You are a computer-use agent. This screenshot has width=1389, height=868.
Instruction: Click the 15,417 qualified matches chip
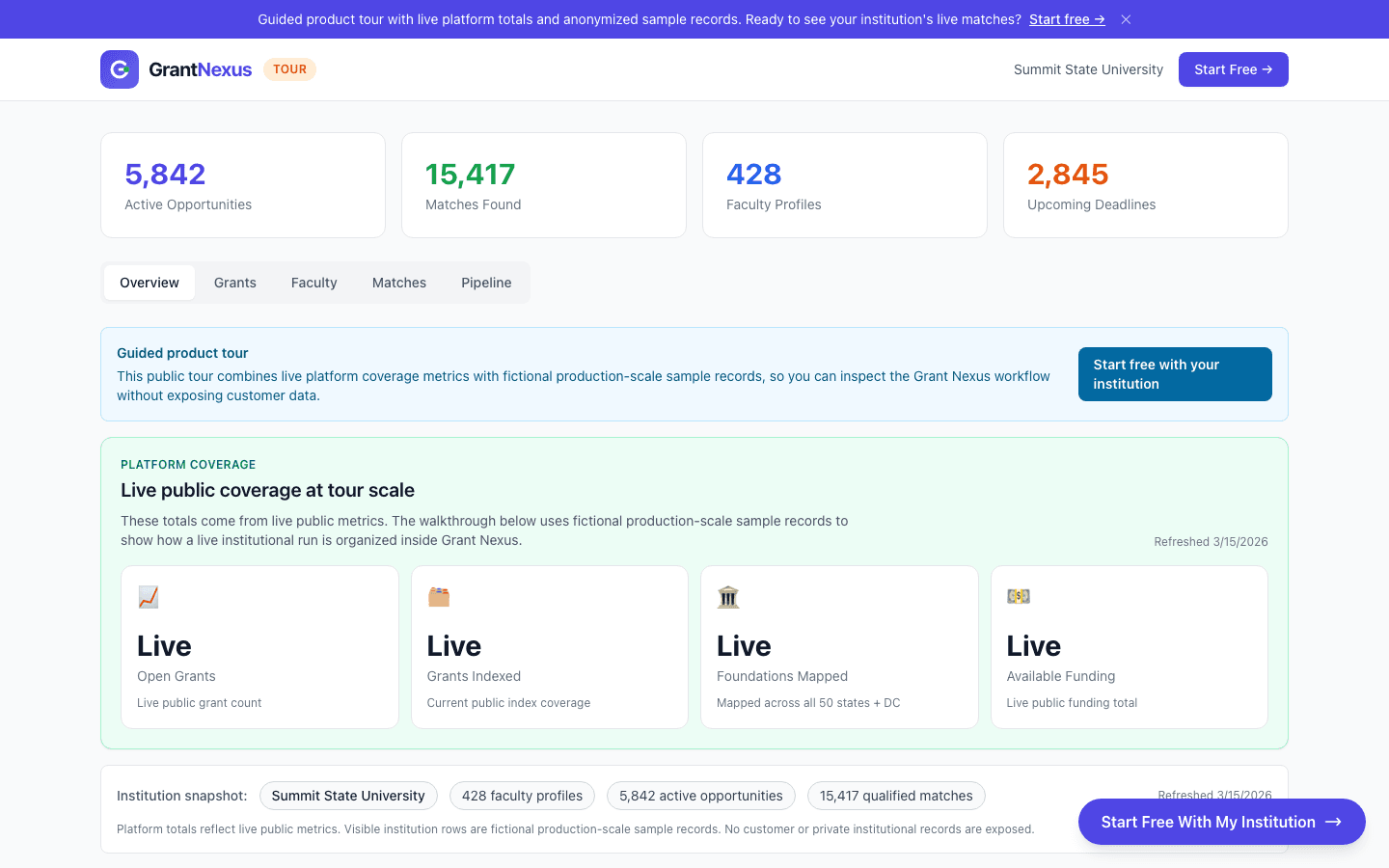click(x=896, y=796)
